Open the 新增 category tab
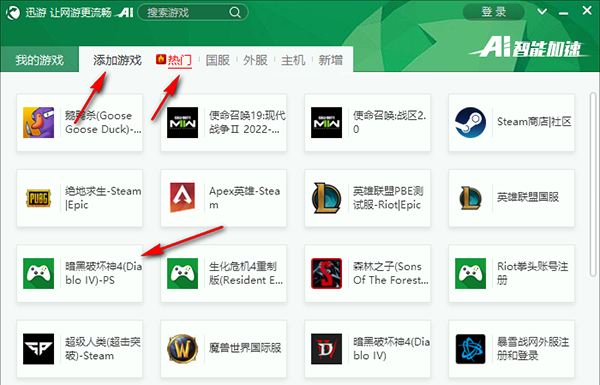600x385 pixels. [331, 60]
